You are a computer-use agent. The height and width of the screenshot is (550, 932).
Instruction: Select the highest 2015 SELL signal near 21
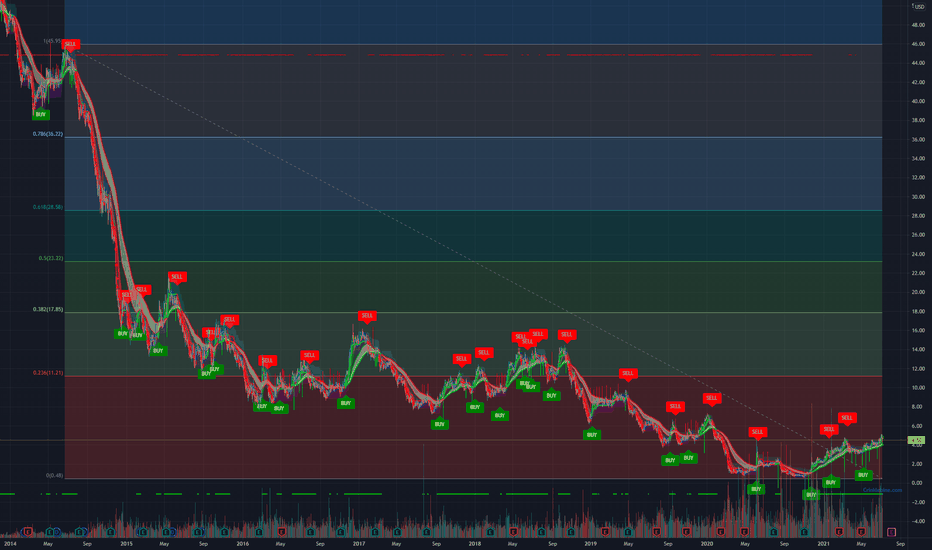[x=177, y=277]
